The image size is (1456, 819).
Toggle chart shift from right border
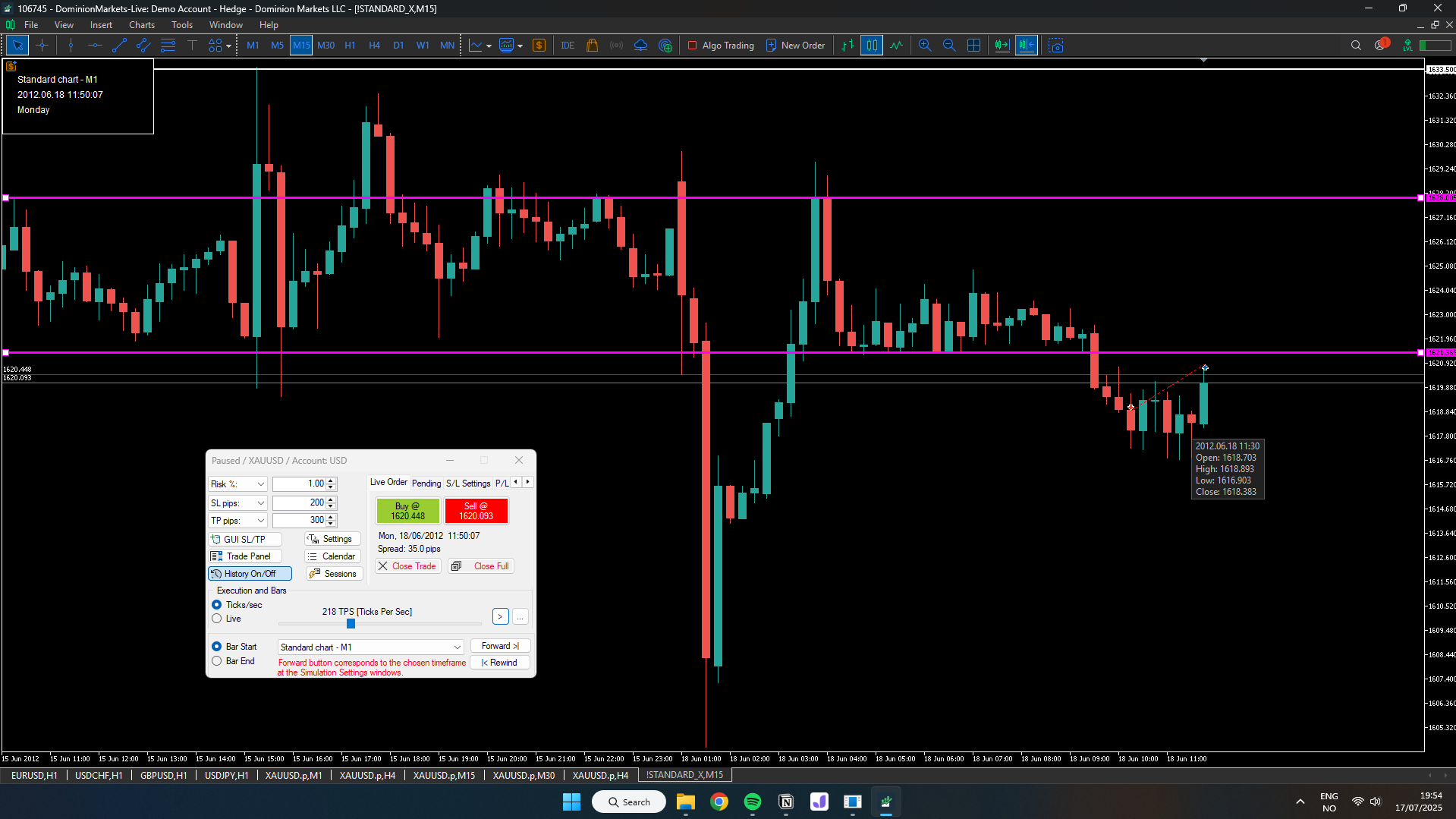point(1027,46)
